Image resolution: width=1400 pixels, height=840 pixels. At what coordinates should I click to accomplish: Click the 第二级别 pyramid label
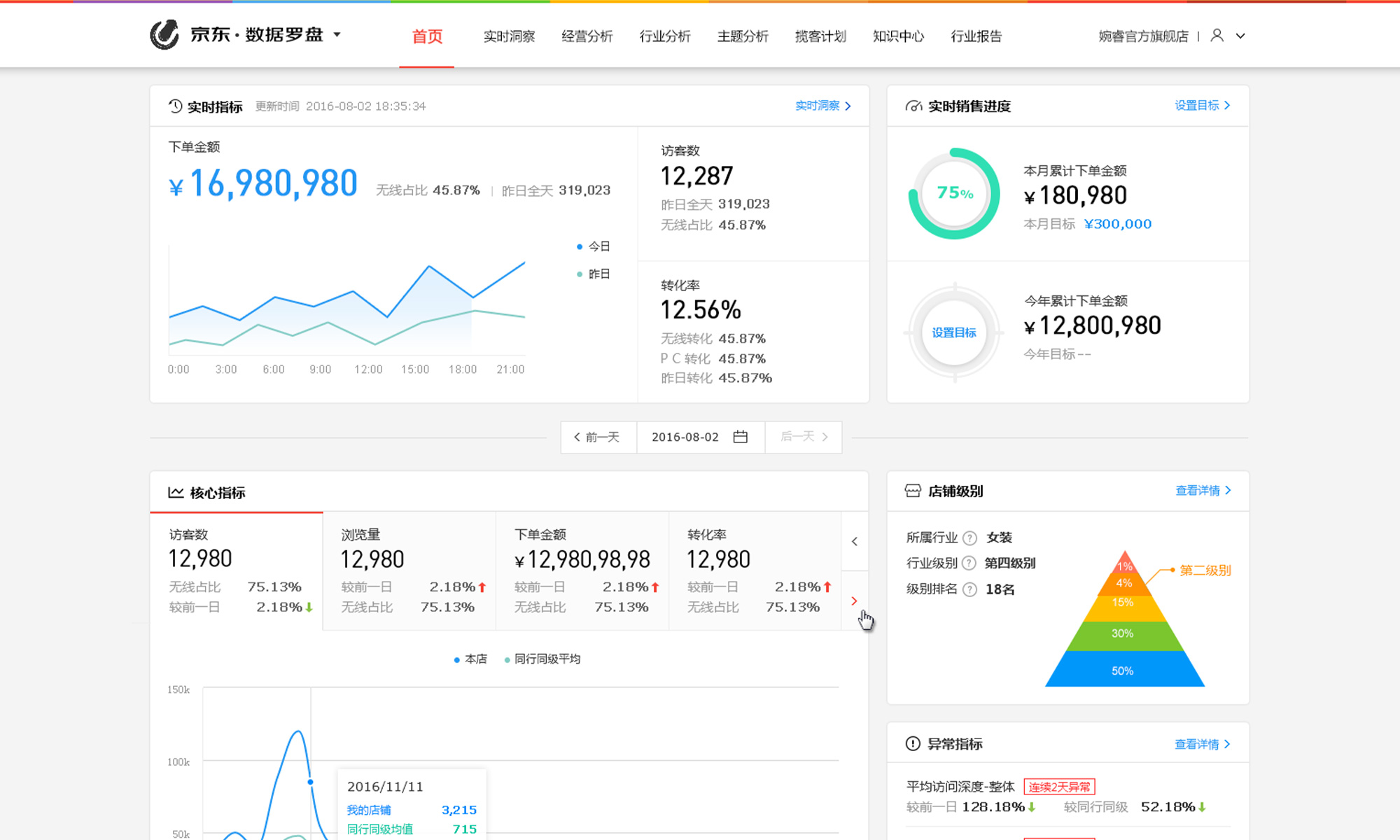point(1205,570)
